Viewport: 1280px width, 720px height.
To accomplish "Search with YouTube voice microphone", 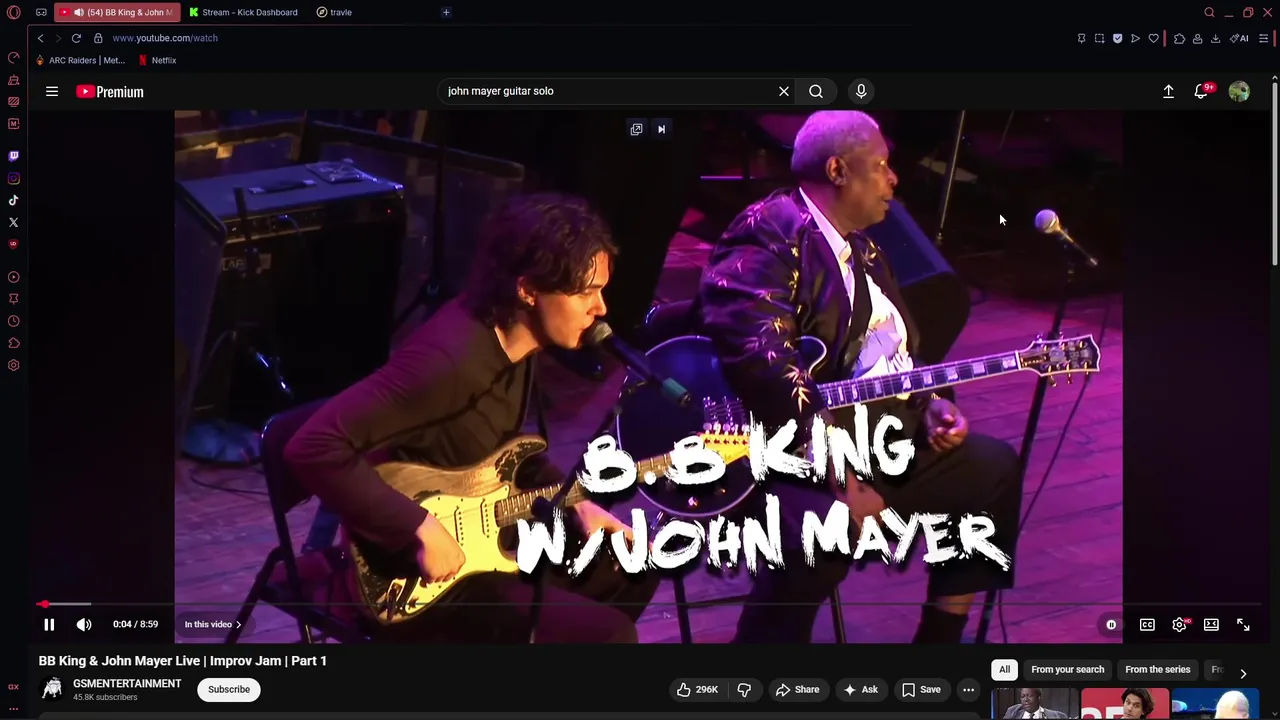I will [x=861, y=91].
